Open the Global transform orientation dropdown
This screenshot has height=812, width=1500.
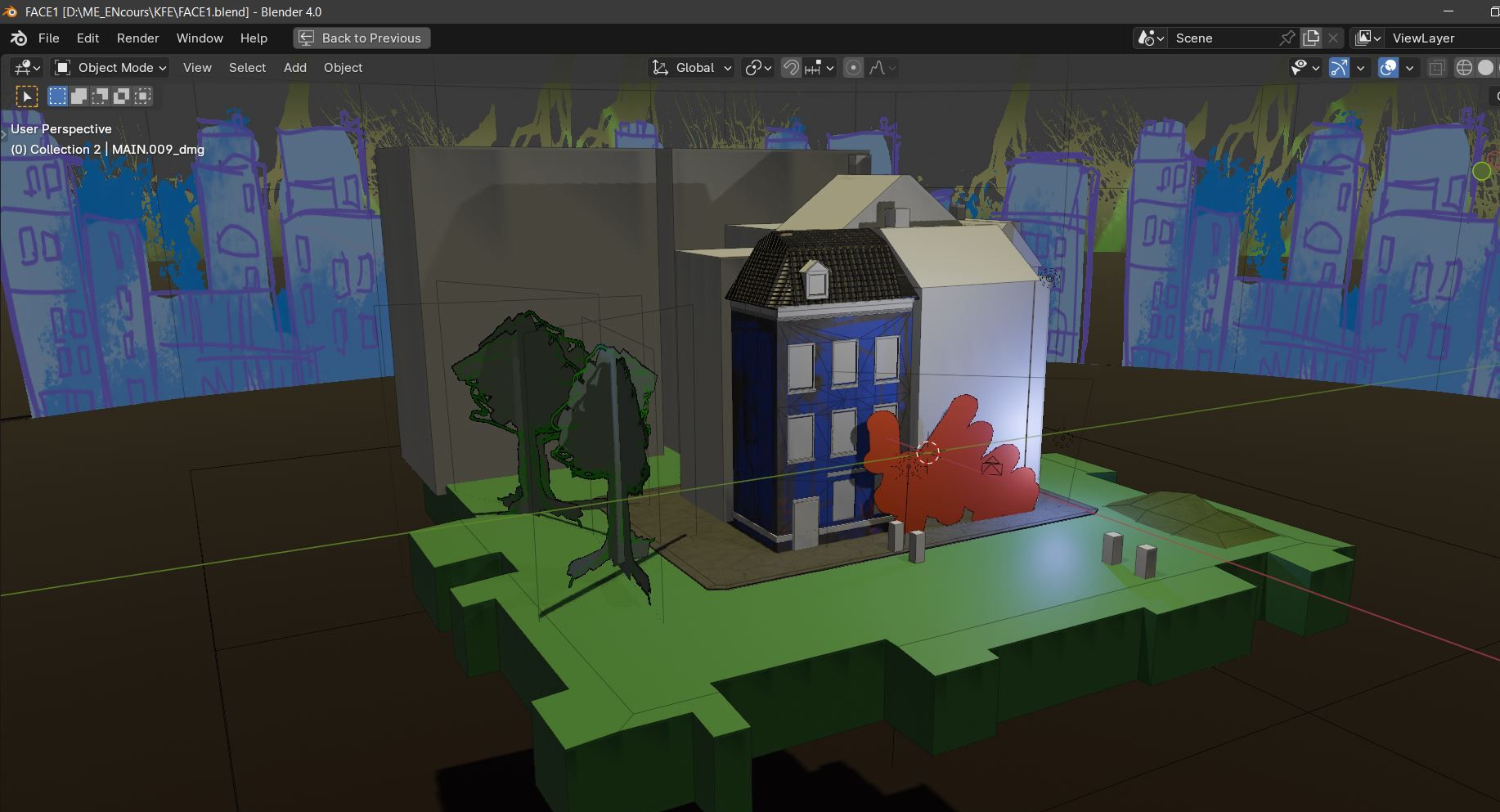click(x=692, y=68)
